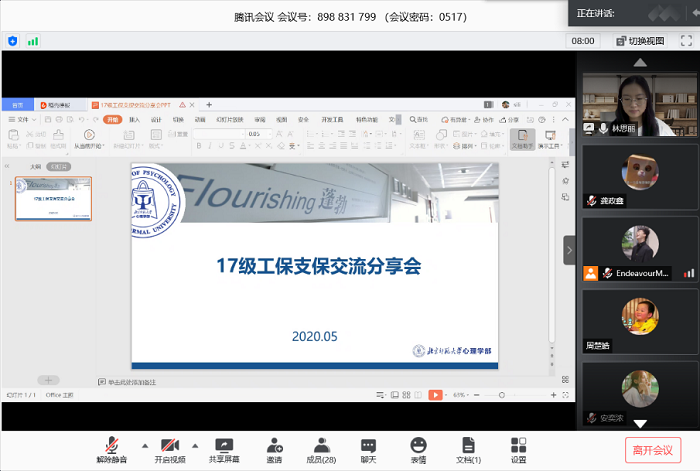700x471 pixels.
Task: Collapse the participant video sidebar arrow
Action: (569, 250)
